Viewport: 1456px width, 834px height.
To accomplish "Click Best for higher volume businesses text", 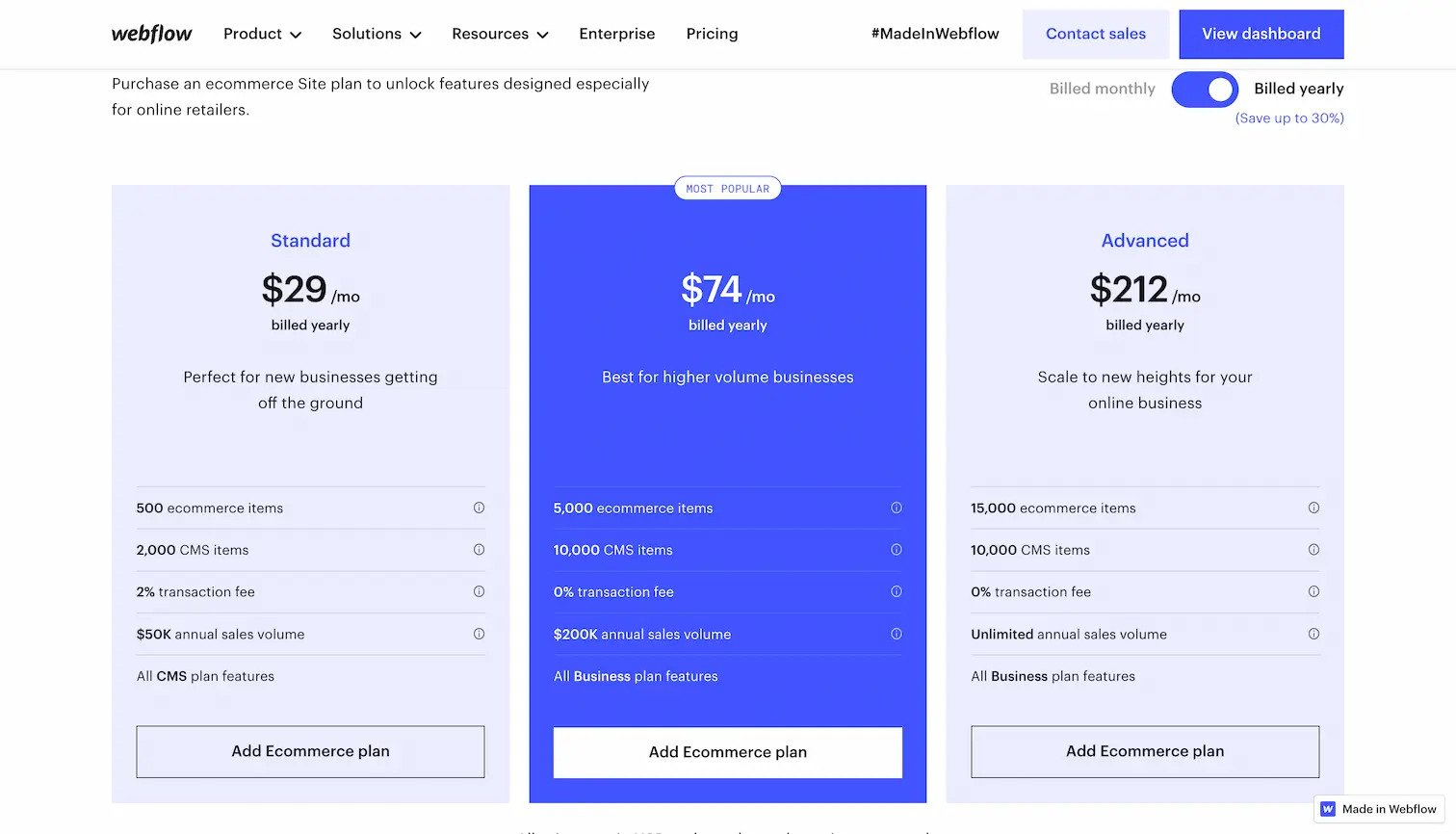I will pos(728,378).
